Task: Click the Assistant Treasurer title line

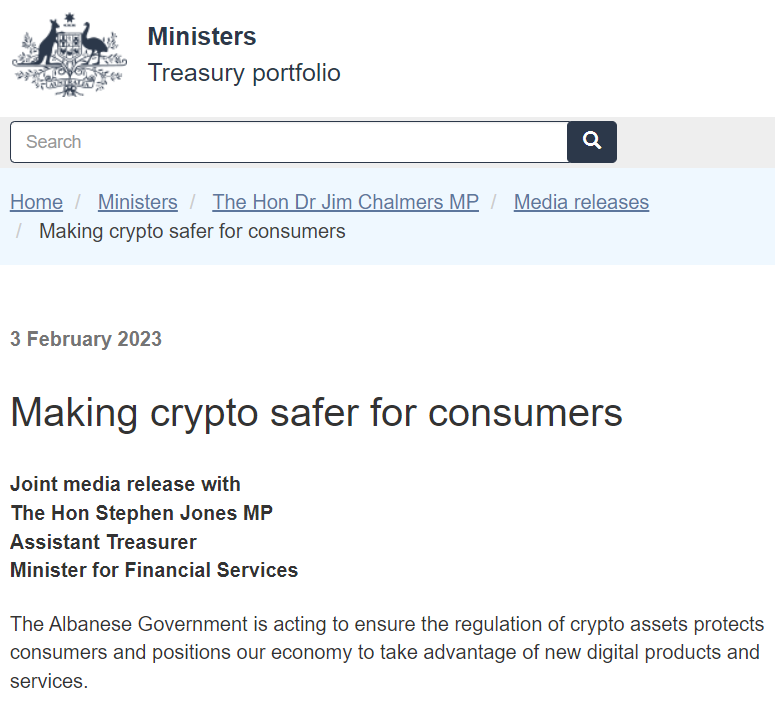Action: pyautogui.click(x=103, y=542)
